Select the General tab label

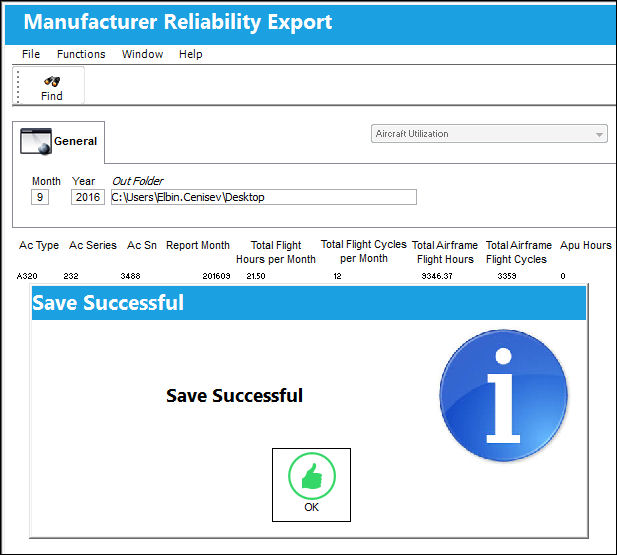click(75, 141)
